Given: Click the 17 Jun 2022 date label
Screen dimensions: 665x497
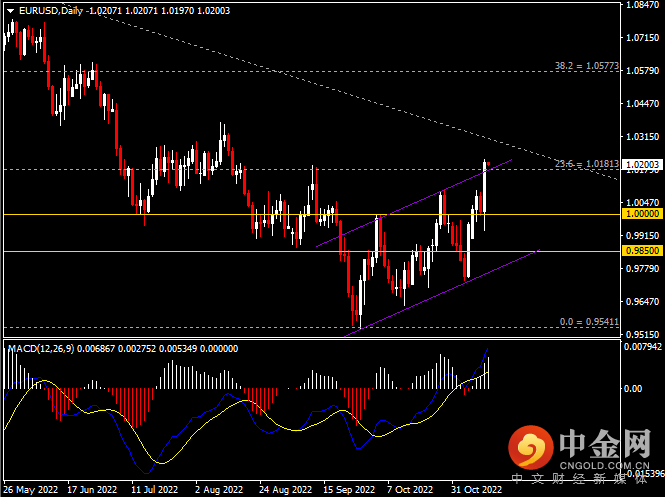Looking at the screenshot, I should click(92, 490).
